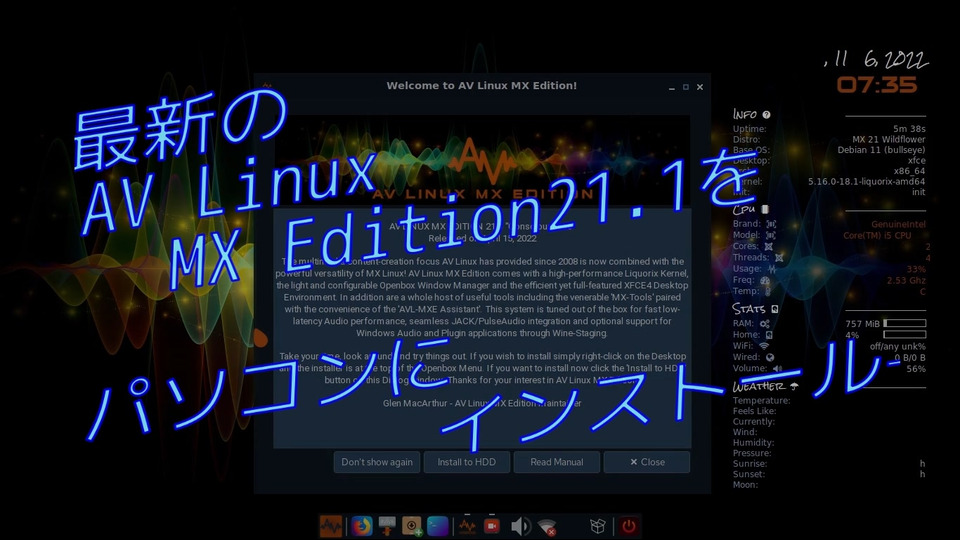Click the globe icon next to Wired
Image resolution: width=960 pixels, height=540 pixels.
[x=770, y=358]
